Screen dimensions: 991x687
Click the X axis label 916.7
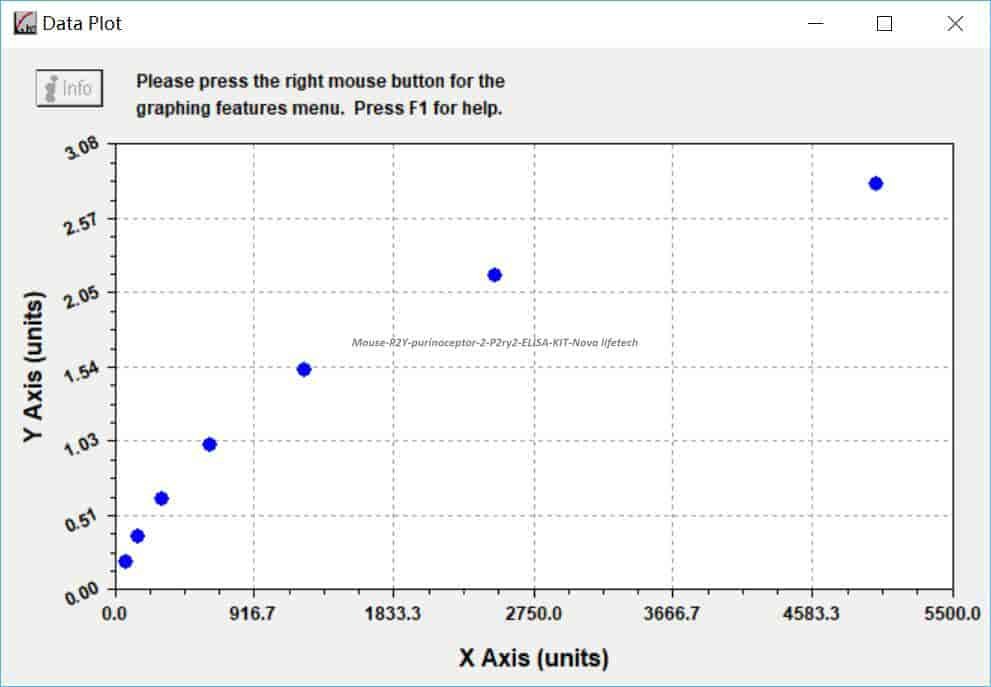(251, 614)
